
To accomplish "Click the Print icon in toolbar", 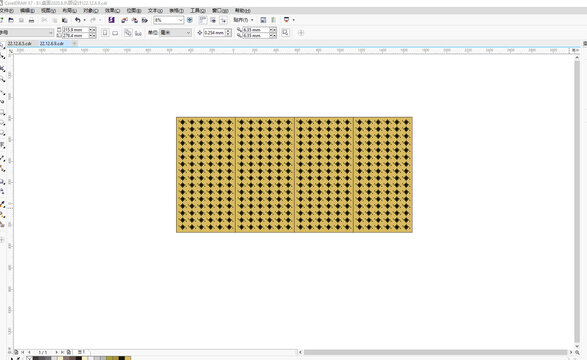I will [x=31, y=20].
